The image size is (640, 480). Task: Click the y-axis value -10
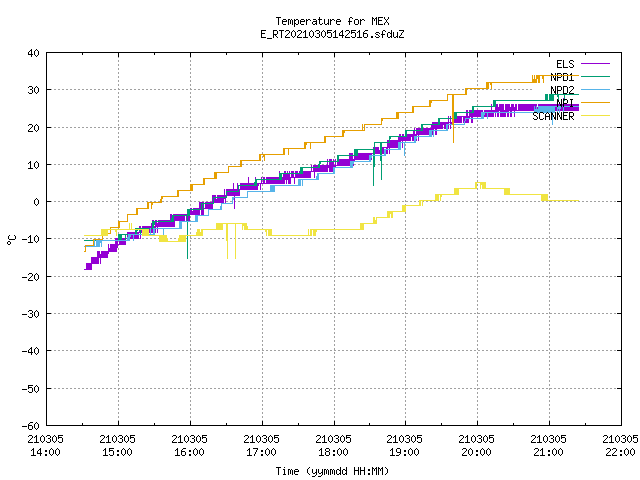tap(31, 239)
